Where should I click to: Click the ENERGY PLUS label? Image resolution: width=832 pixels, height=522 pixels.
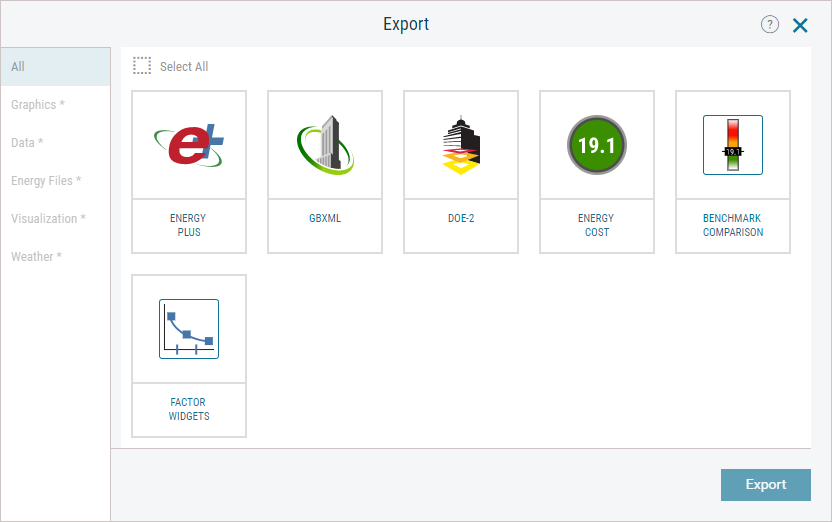188,225
